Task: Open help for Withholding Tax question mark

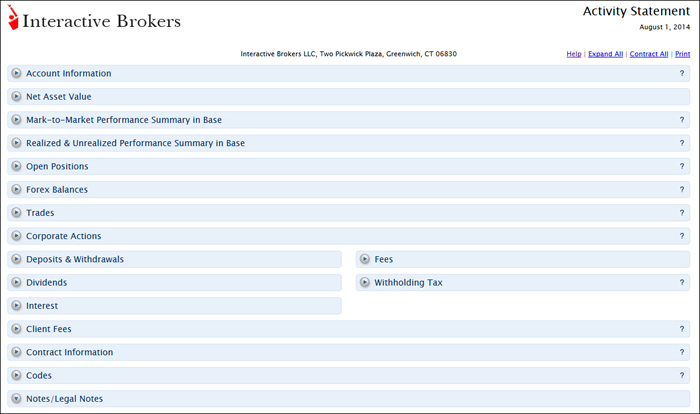Action: point(682,282)
